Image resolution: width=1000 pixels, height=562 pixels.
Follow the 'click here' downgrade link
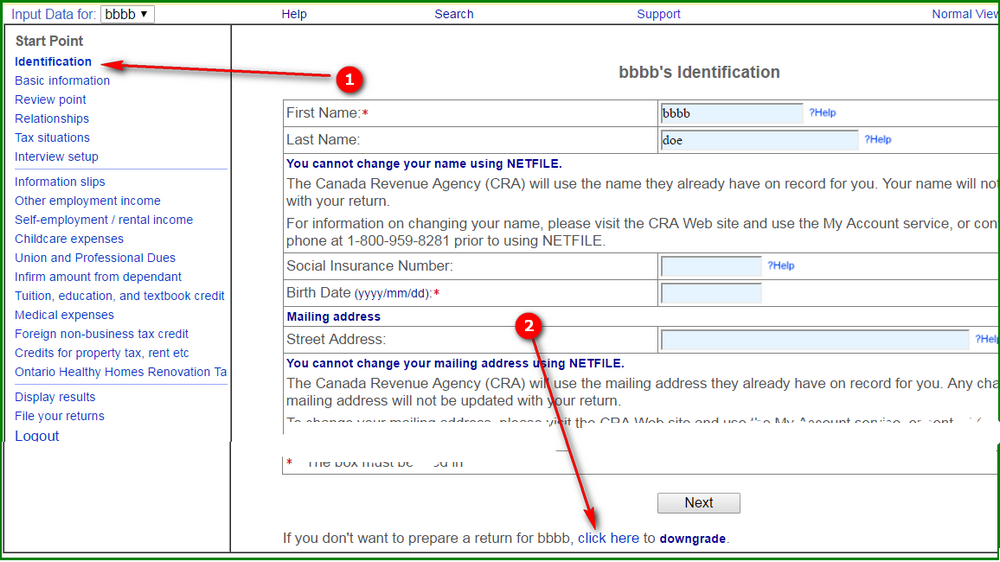(608, 538)
